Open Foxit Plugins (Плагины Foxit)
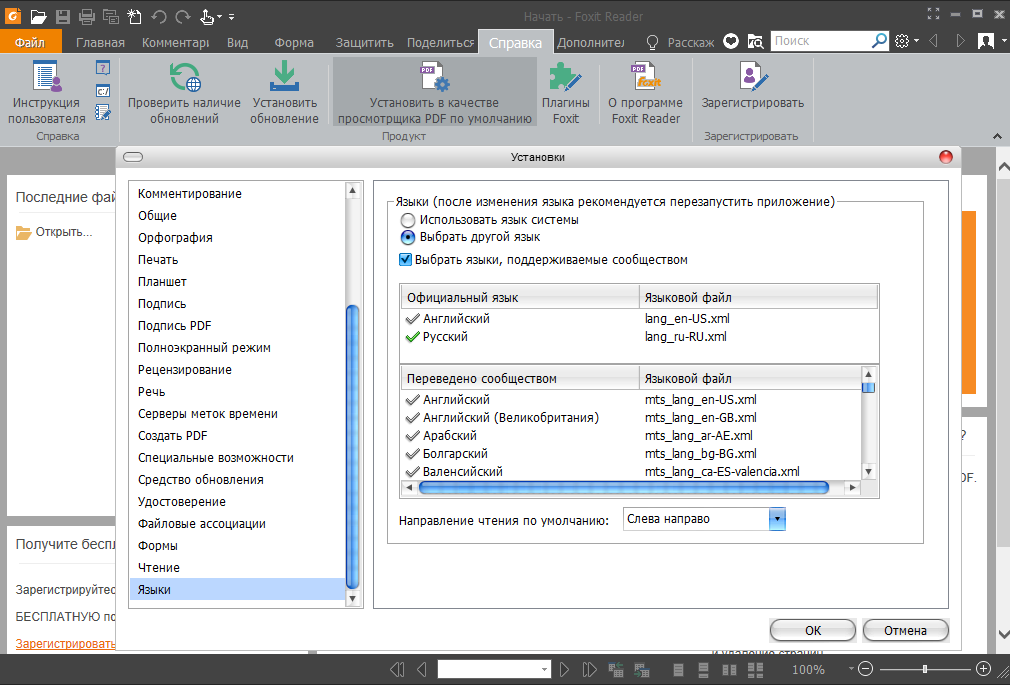Viewport: 1010px width, 685px height. (x=566, y=93)
